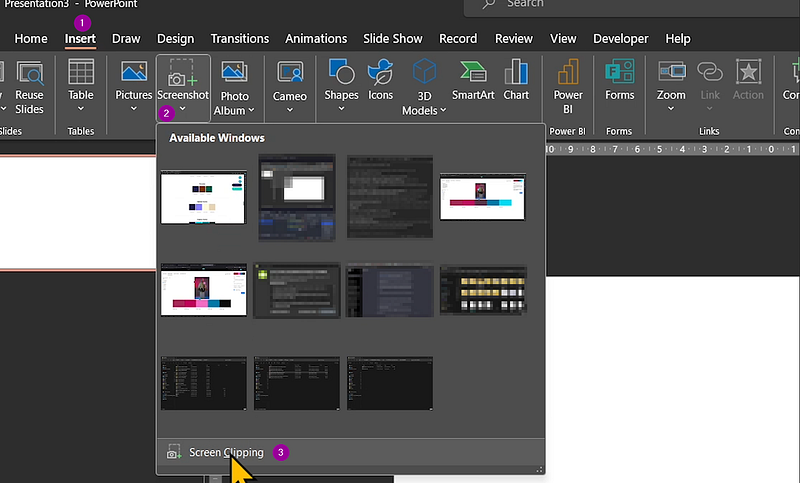Select third dark blurred window thumbnail, top row
This screenshot has height=483, width=800.
coord(390,197)
